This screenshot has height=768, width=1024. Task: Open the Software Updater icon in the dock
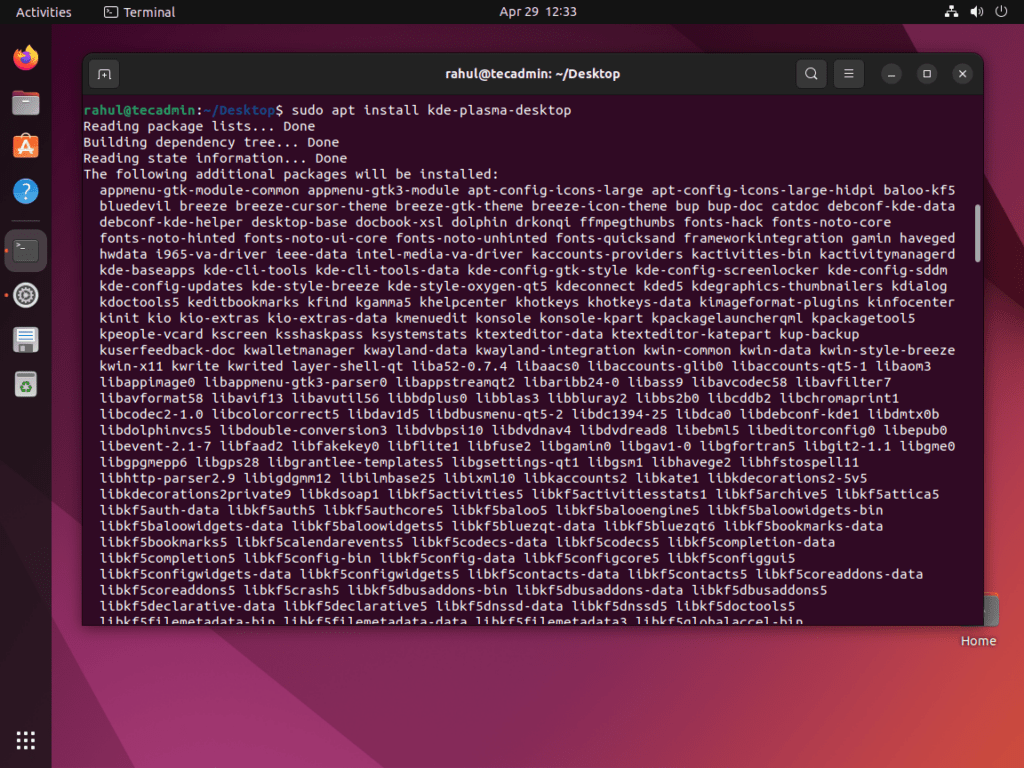25,383
